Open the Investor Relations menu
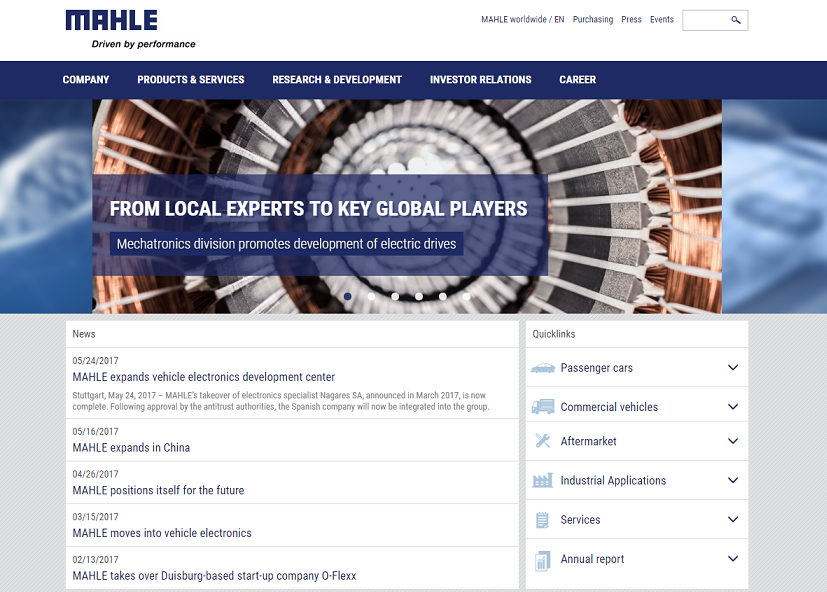827x592 pixels. pos(480,80)
